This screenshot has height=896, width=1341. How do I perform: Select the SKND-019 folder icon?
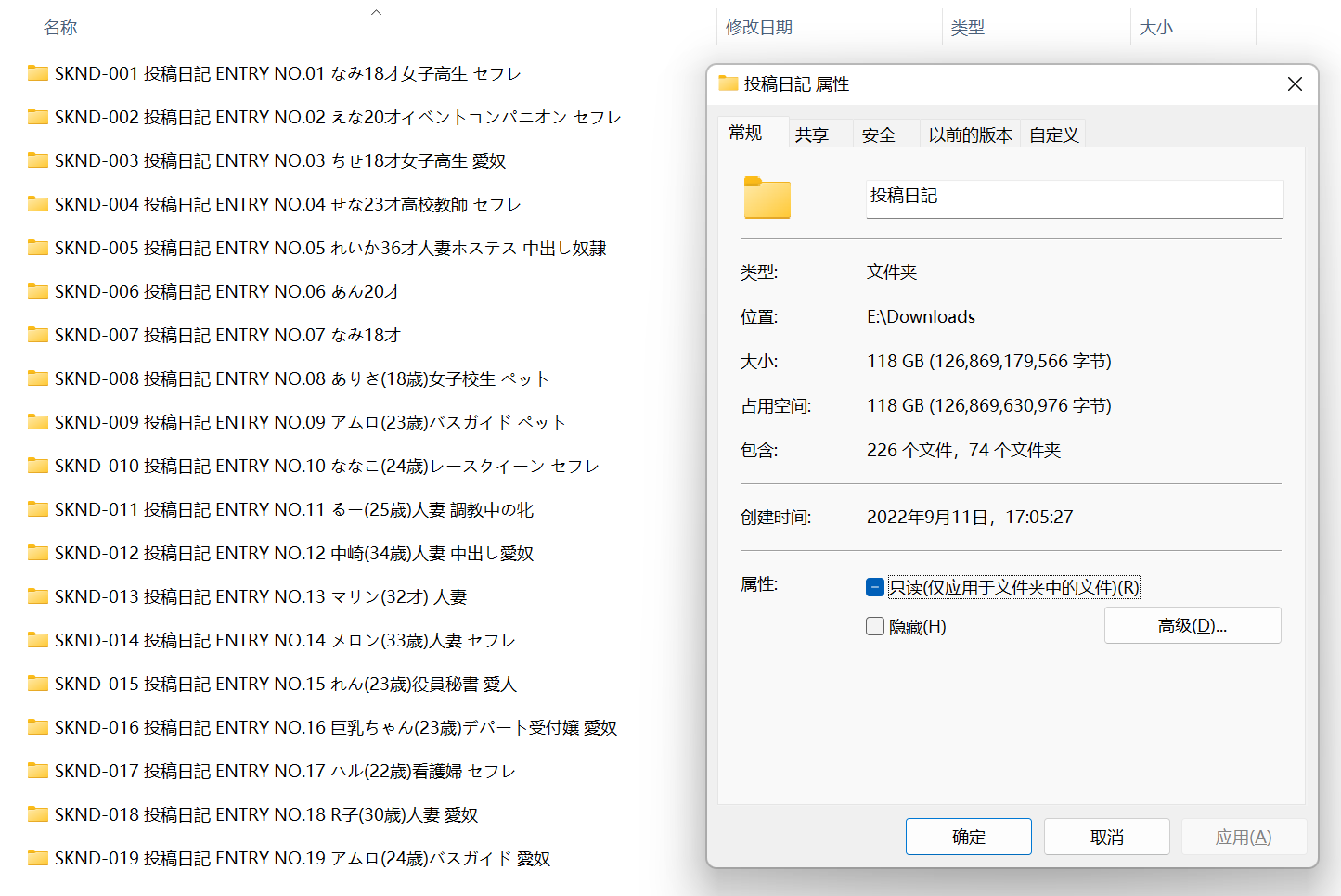tap(38, 858)
